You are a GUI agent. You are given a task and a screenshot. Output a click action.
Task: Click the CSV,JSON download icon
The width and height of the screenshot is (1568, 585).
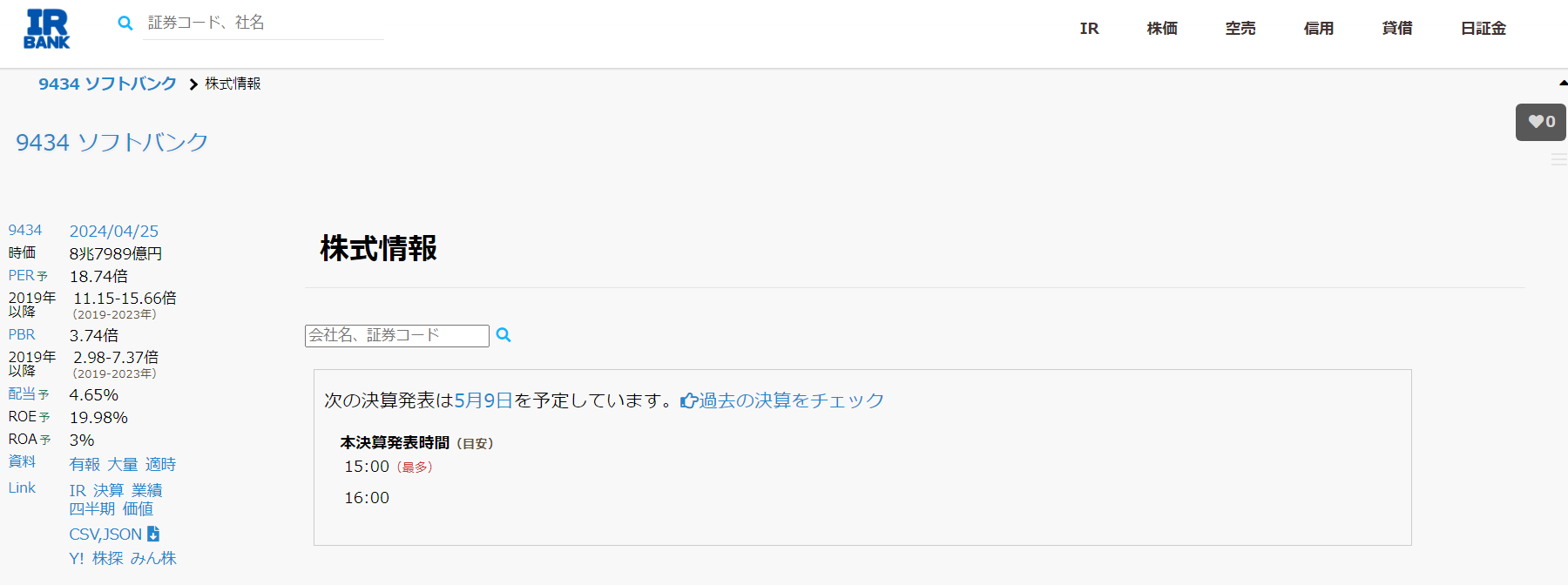(x=153, y=534)
